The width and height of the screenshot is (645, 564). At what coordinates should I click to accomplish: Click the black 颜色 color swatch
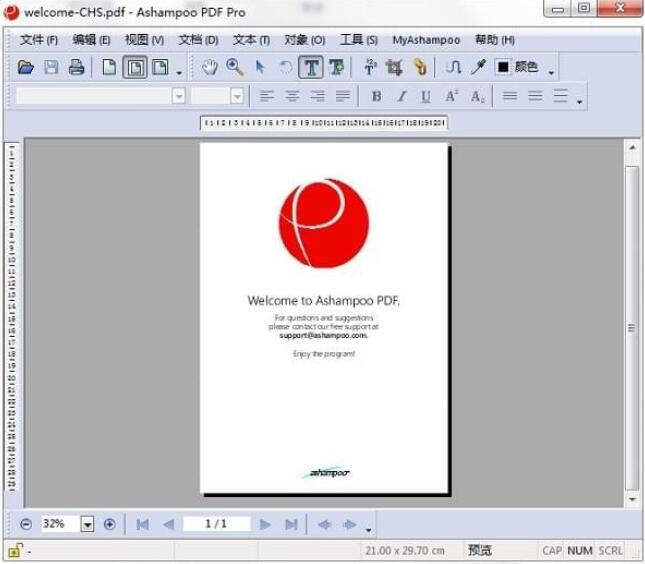pos(503,68)
